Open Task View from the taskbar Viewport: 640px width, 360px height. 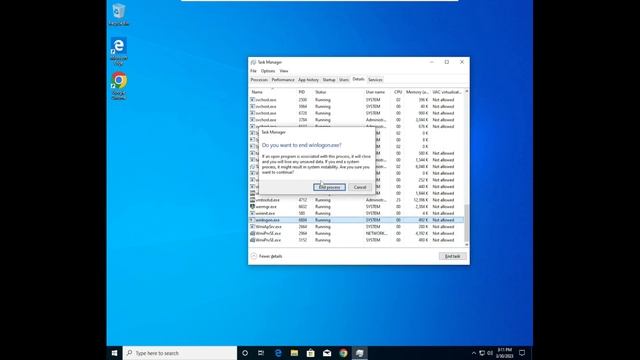click(x=261, y=353)
